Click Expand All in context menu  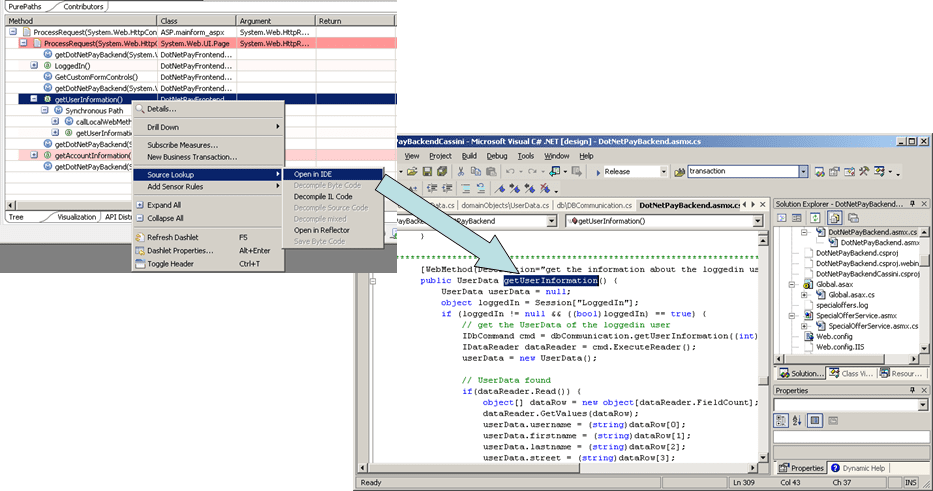click(x=164, y=205)
